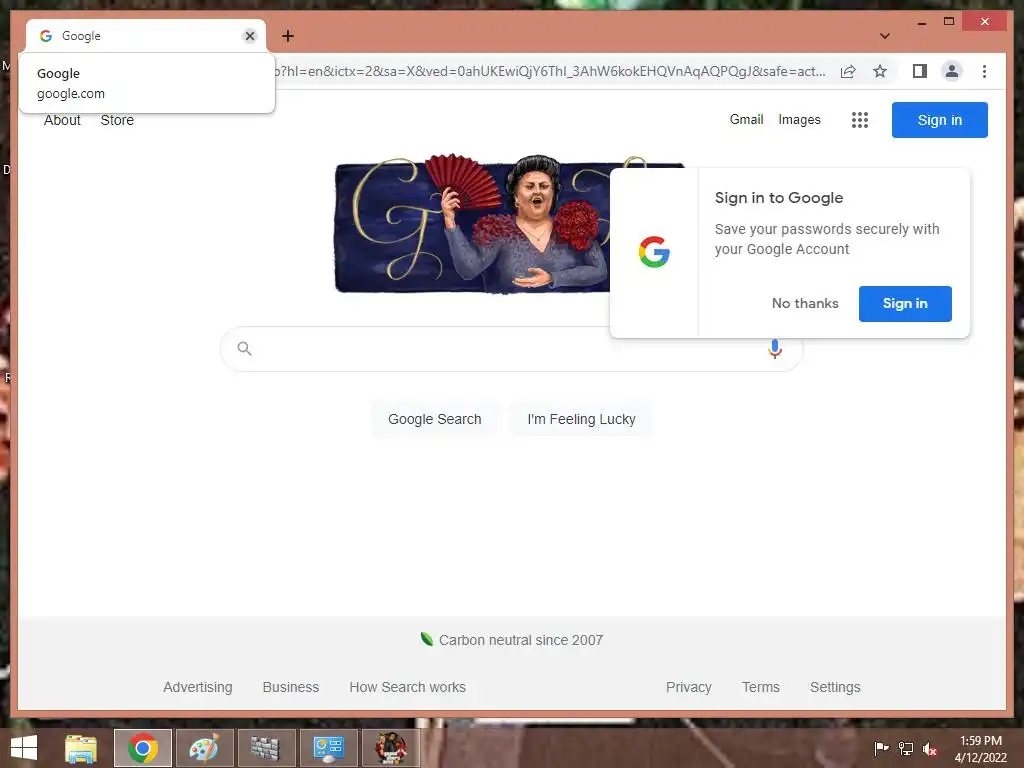Screen dimensions: 1024x768
Task: Select the Google tab title
Action: [x=81, y=36]
